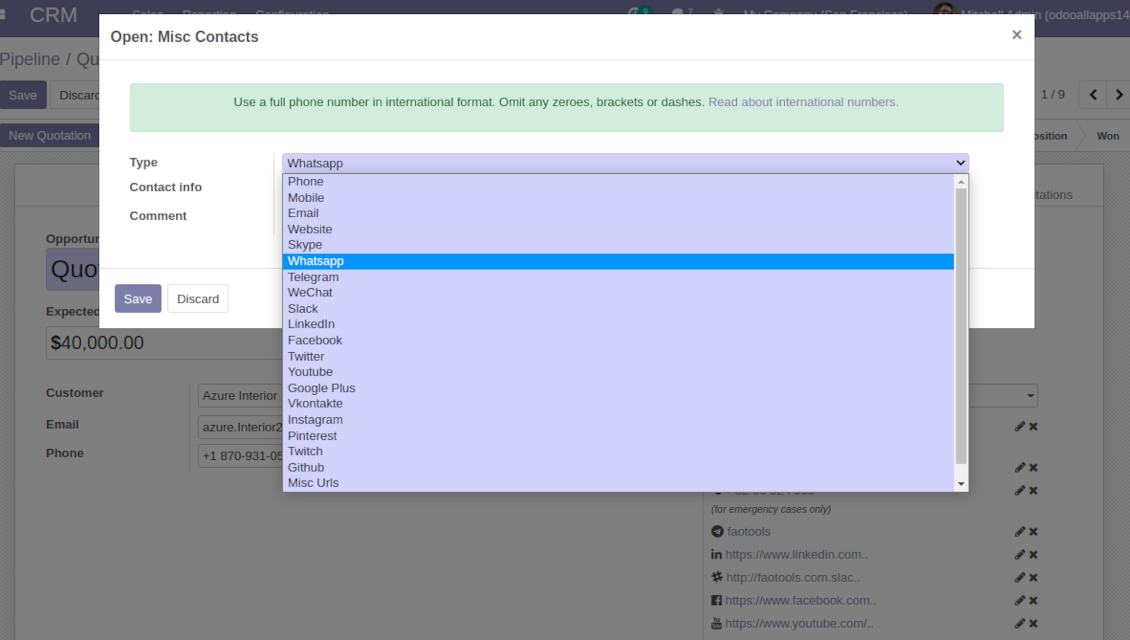Open the https://www.linkedin.com link

coord(796,554)
